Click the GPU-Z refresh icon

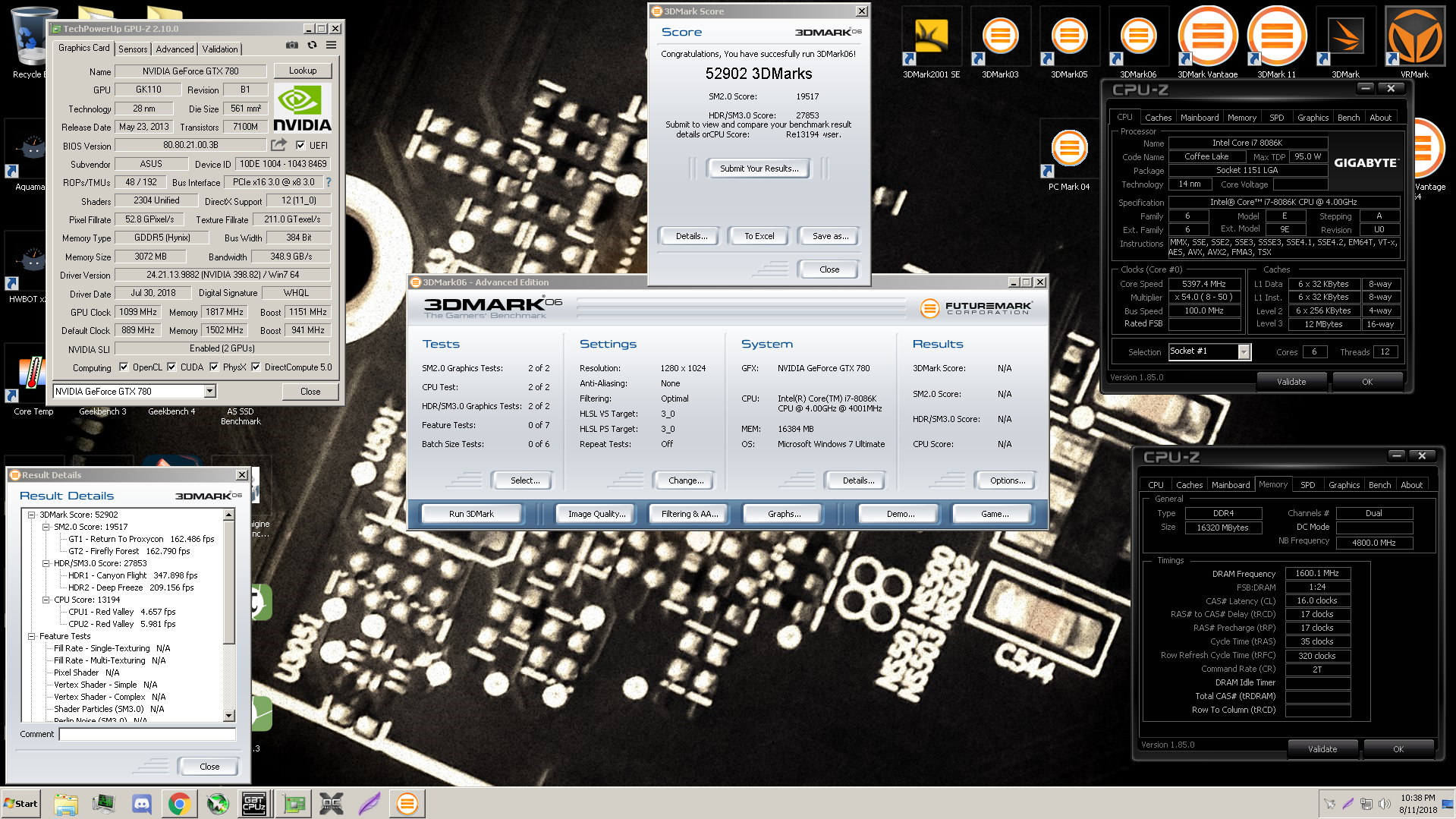coord(312,46)
